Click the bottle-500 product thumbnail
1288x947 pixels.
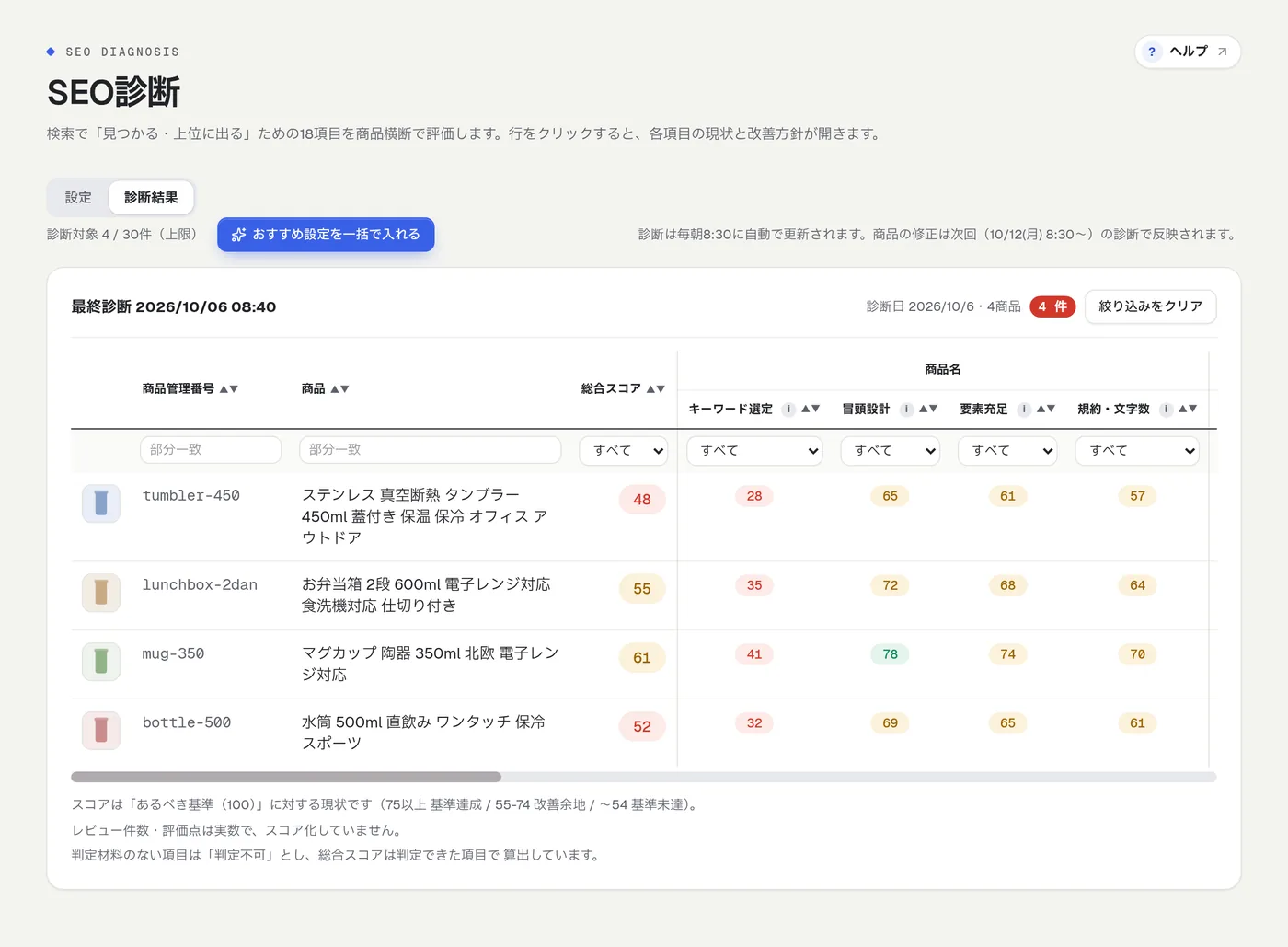click(x=101, y=731)
